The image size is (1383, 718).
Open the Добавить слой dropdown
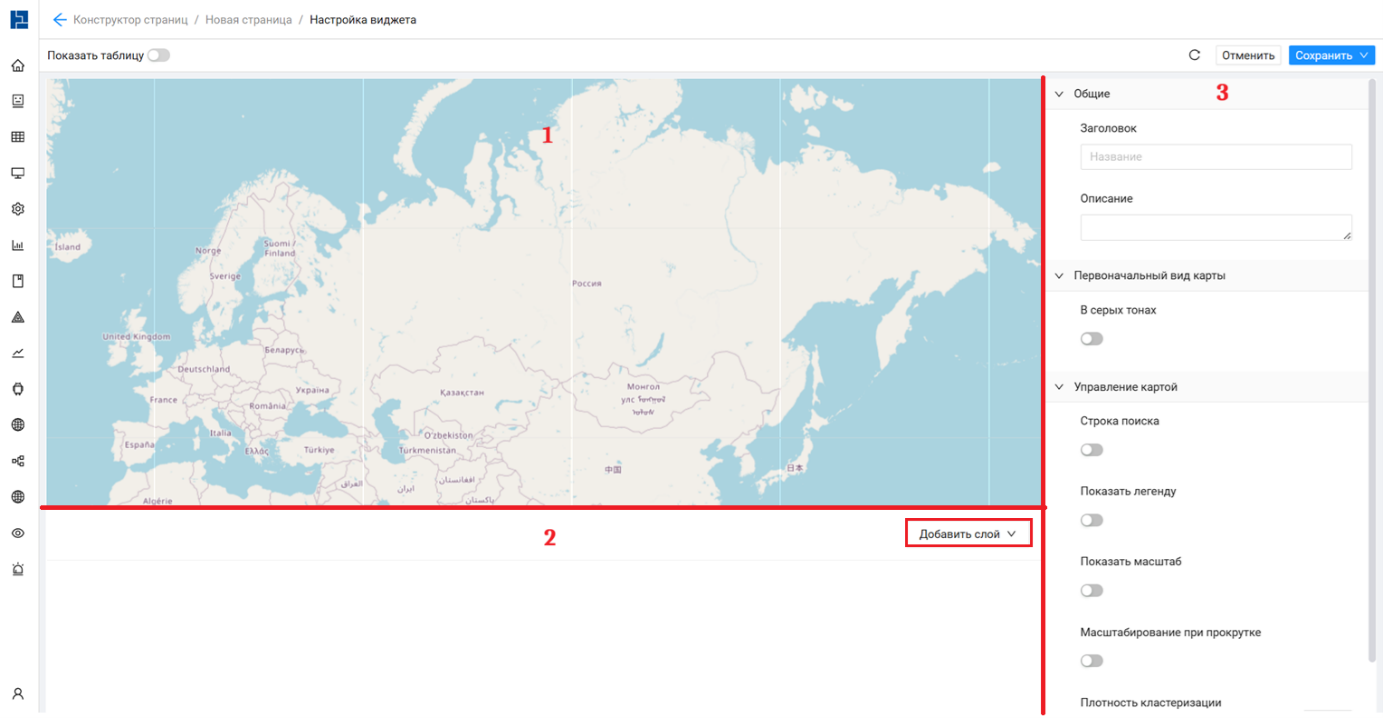(x=967, y=534)
